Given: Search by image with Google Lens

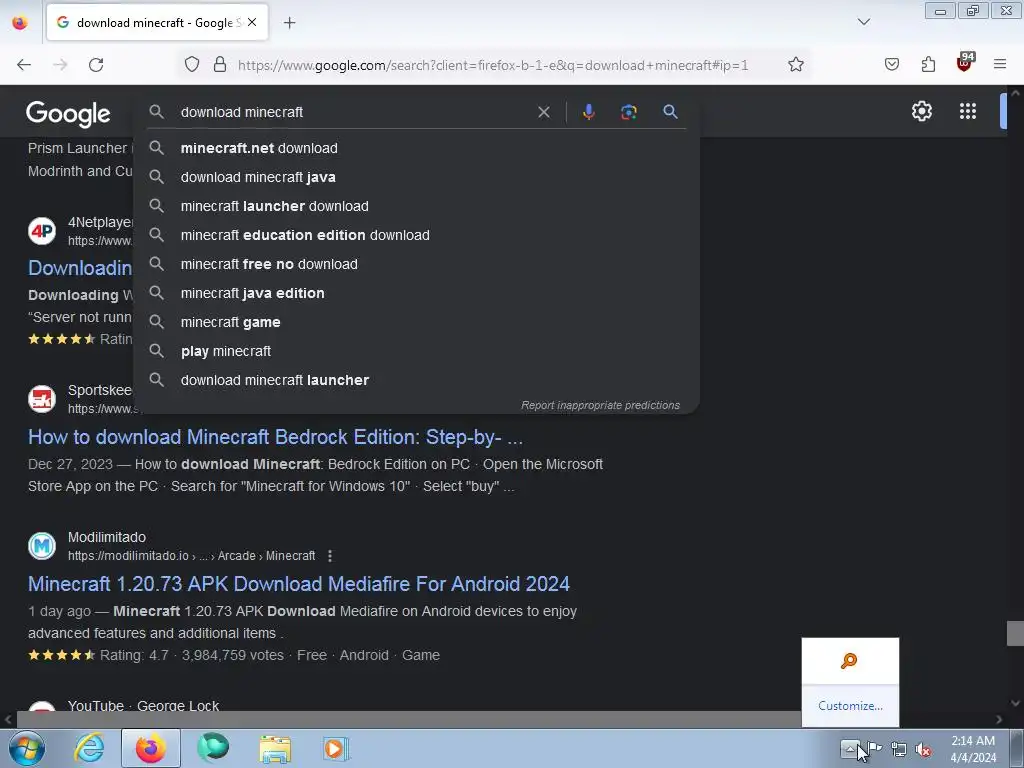Looking at the screenshot, I should pos(628,112).
